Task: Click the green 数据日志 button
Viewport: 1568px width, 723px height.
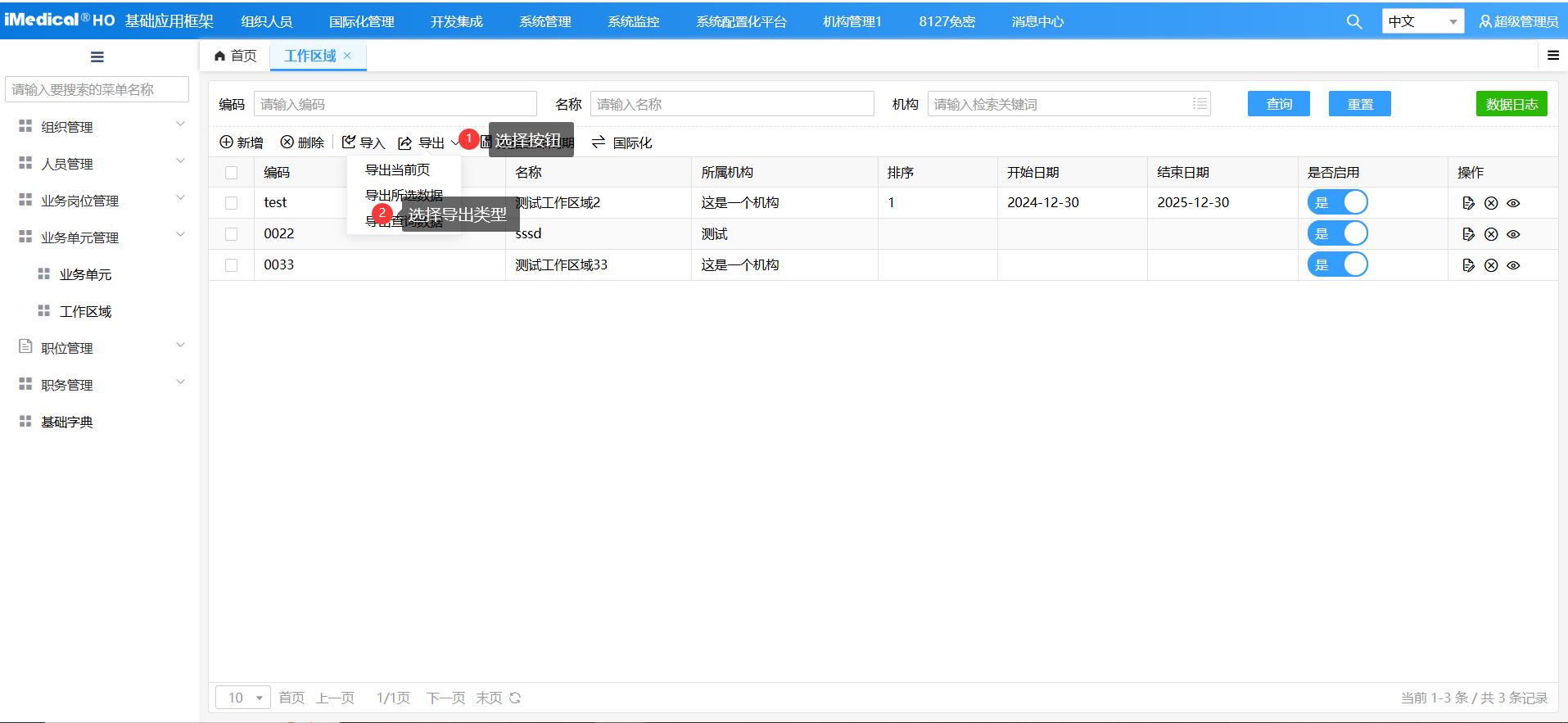Action: click(1511, 104)
